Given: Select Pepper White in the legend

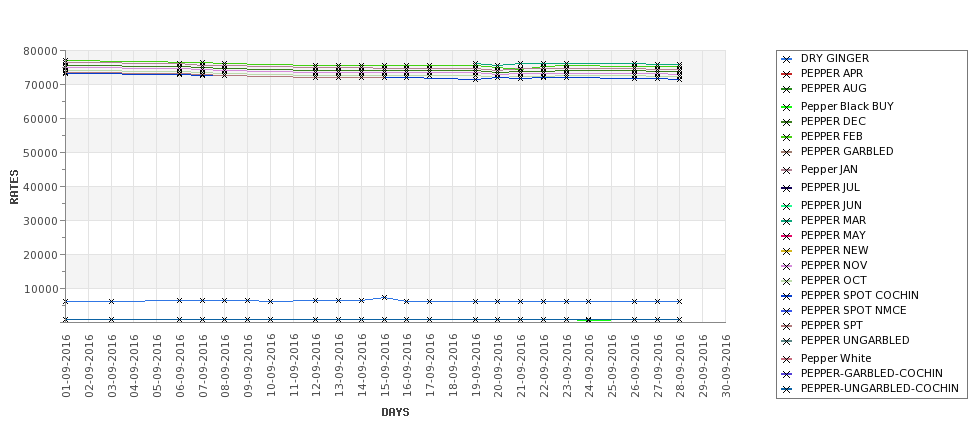Looking at the screenshot, I should tap(836, 358).
